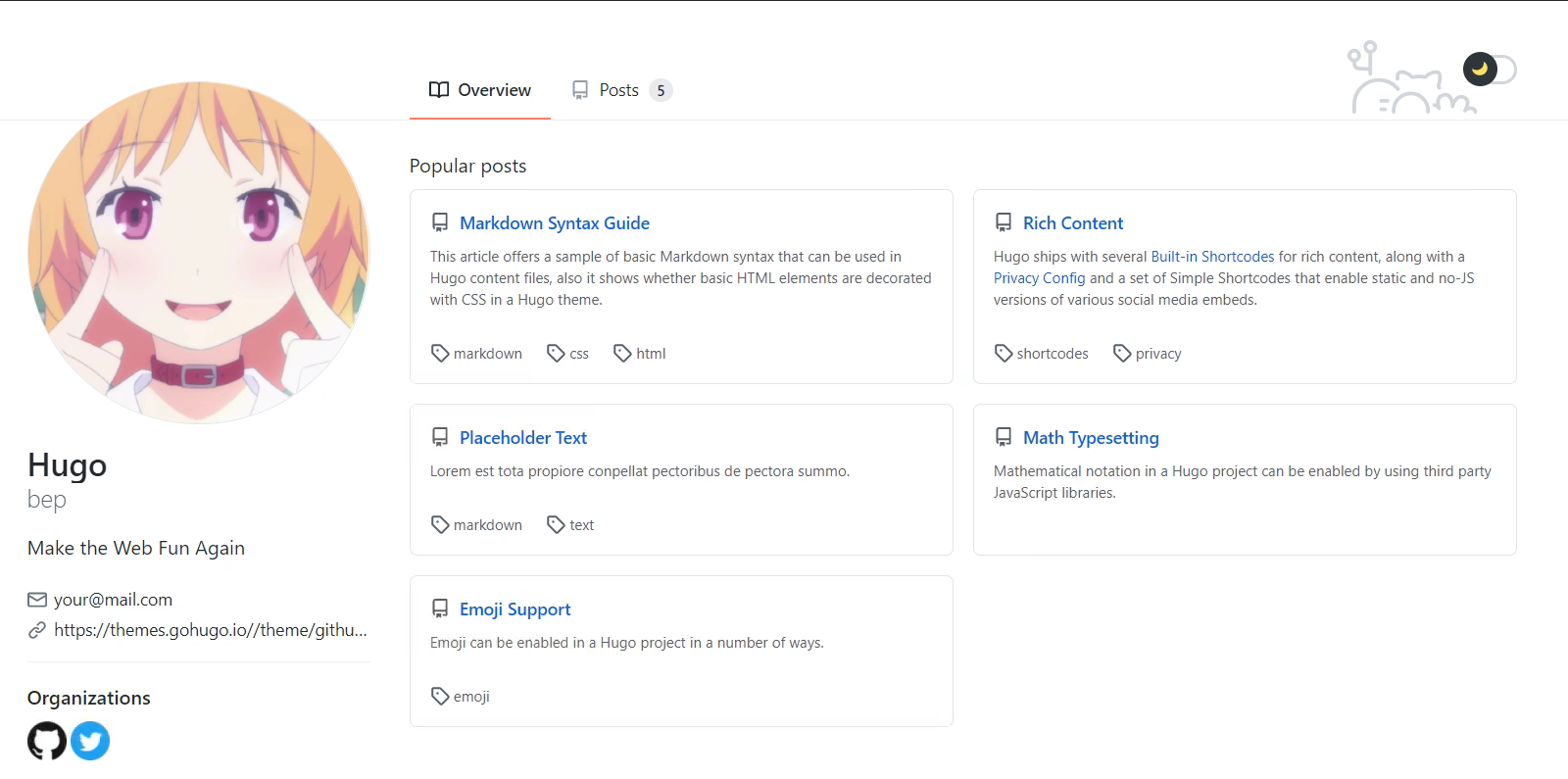Click the your@mail.com email address
Image resolution: width=1568 pixels, height=779 pixels.
tap(113, 600)
